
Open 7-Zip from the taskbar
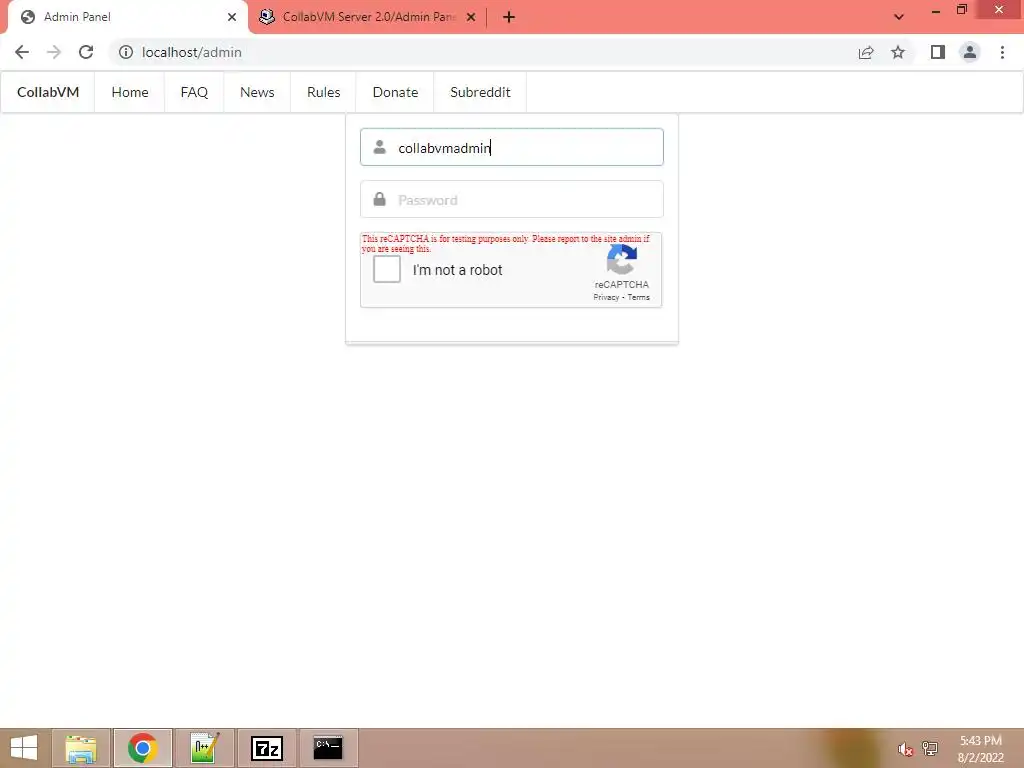click(267, 748)
